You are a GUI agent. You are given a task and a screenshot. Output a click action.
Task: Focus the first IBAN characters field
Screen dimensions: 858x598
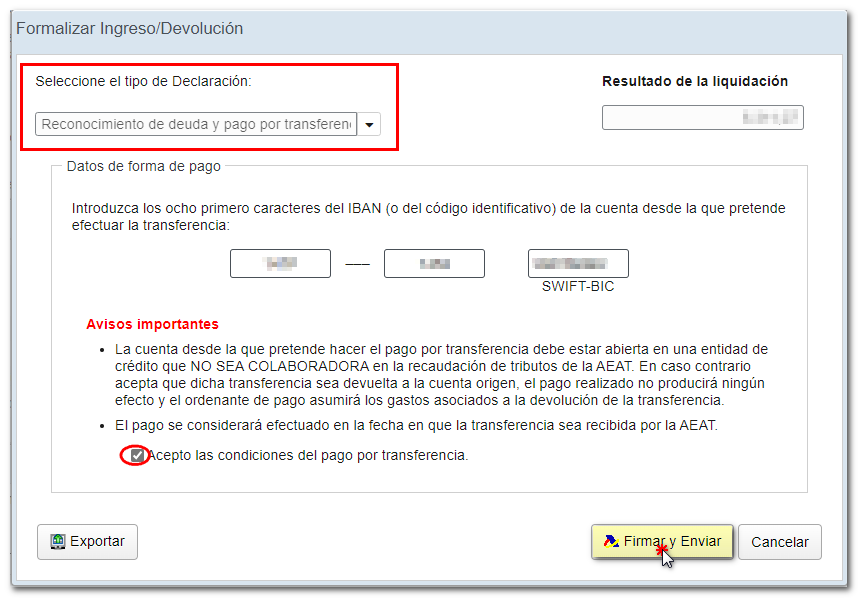[280, 263]
